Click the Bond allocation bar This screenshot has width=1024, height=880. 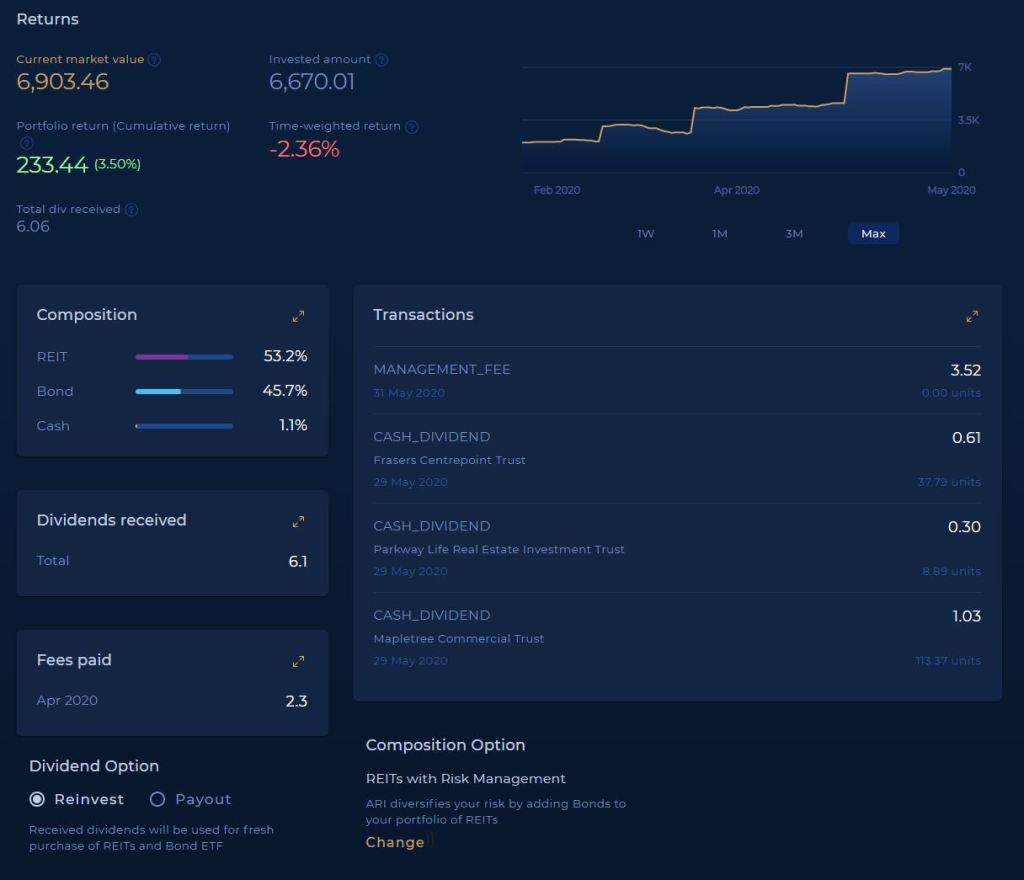[184, 392]
